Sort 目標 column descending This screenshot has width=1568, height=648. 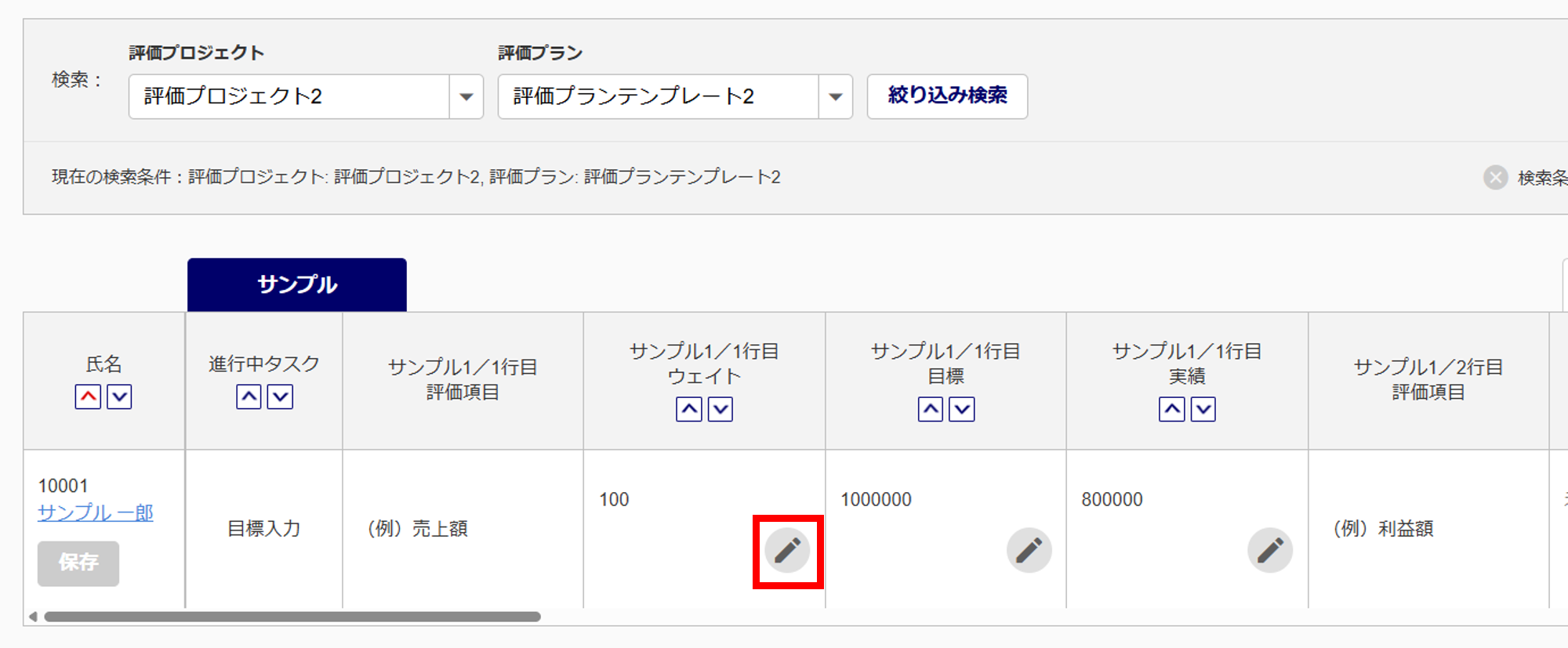coord(962,409)
